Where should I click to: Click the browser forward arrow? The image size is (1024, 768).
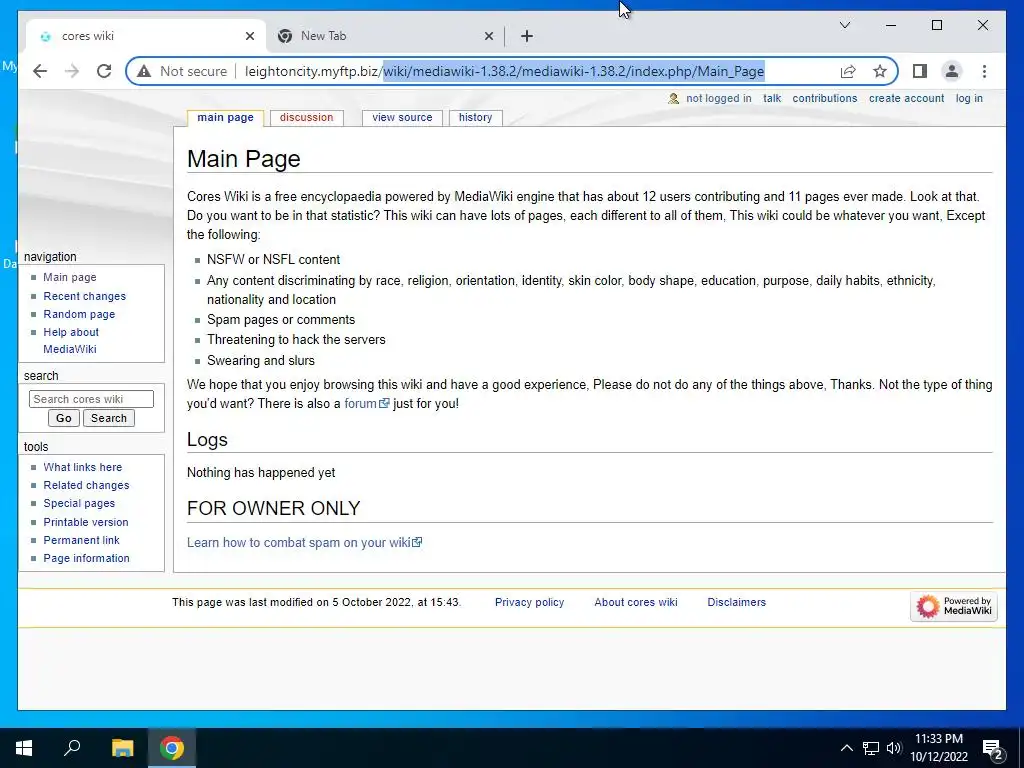[72, 71]
